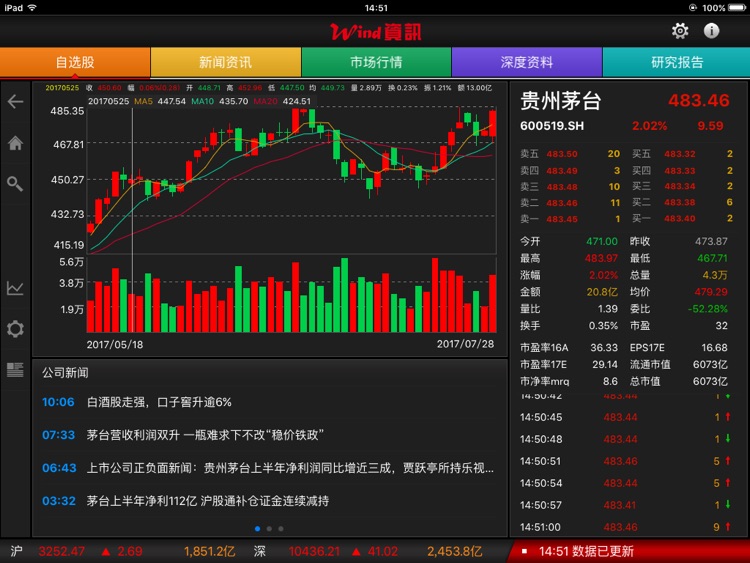Tap the 市盈率16A value 36.33
The width and height of the screenshot is (750, 563).
tap(604, 348)
